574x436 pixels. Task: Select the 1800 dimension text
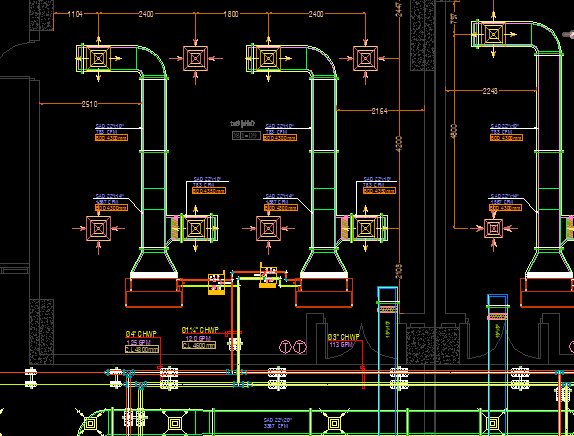(231, 14)
